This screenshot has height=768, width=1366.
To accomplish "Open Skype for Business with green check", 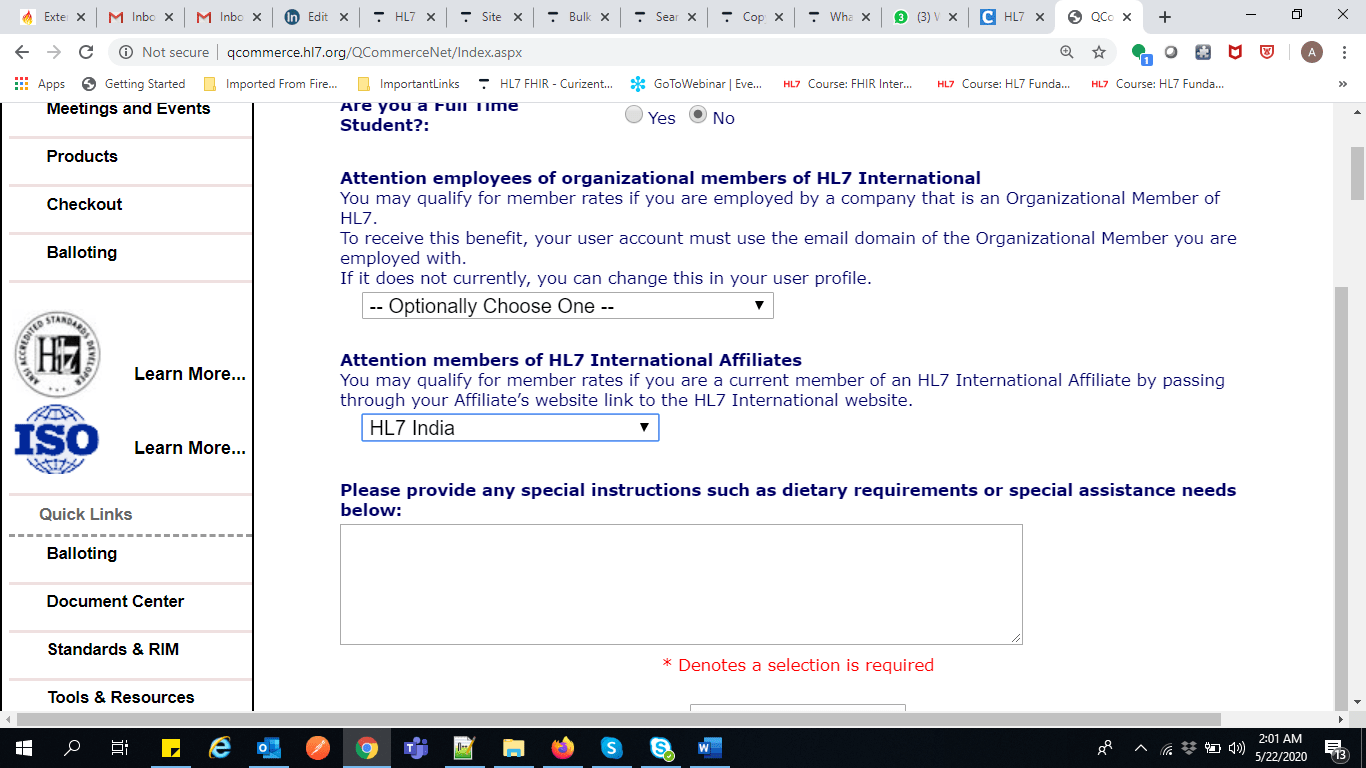I will [x=660, y=747].
